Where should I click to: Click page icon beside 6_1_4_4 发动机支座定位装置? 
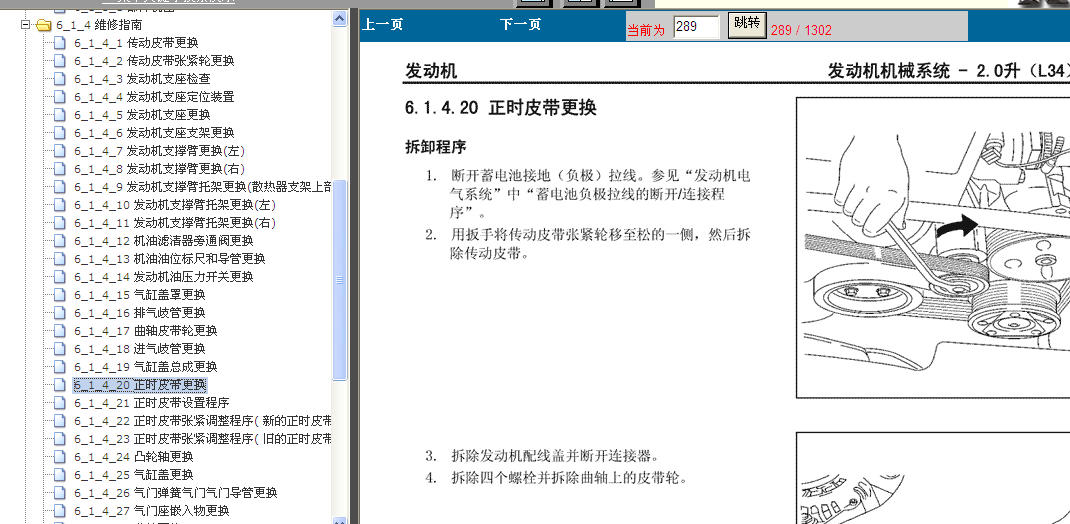point(60,97)
